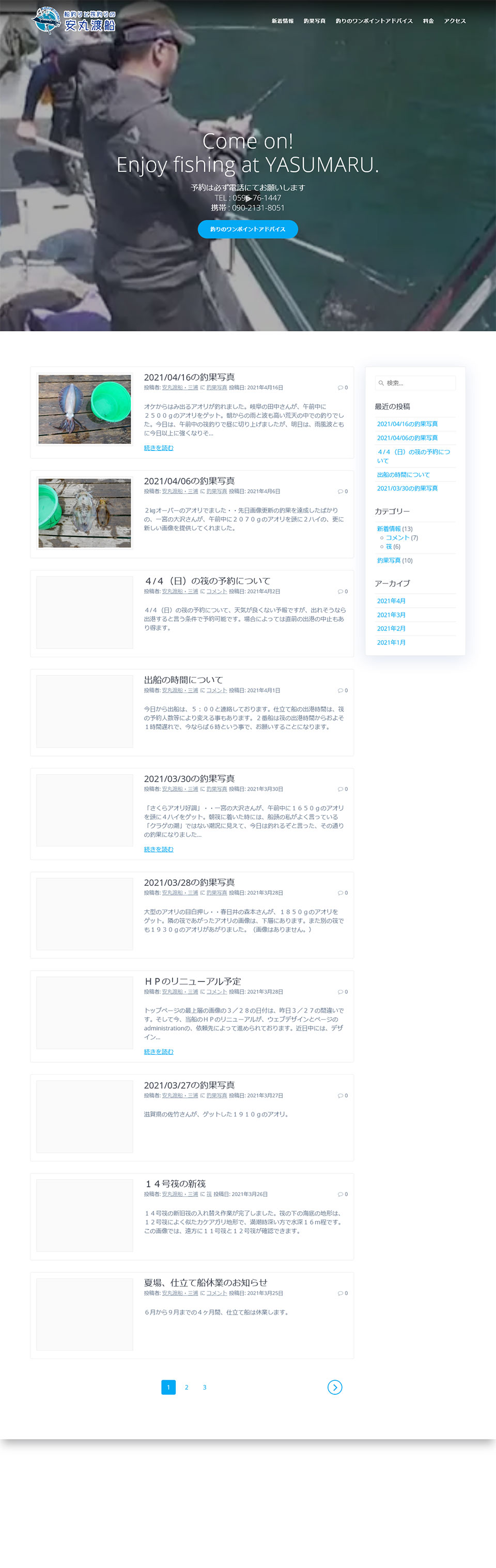The image size is (496, 1568).
Task: Select page 3 in pagination
Action: click(x=204, y=1386)
